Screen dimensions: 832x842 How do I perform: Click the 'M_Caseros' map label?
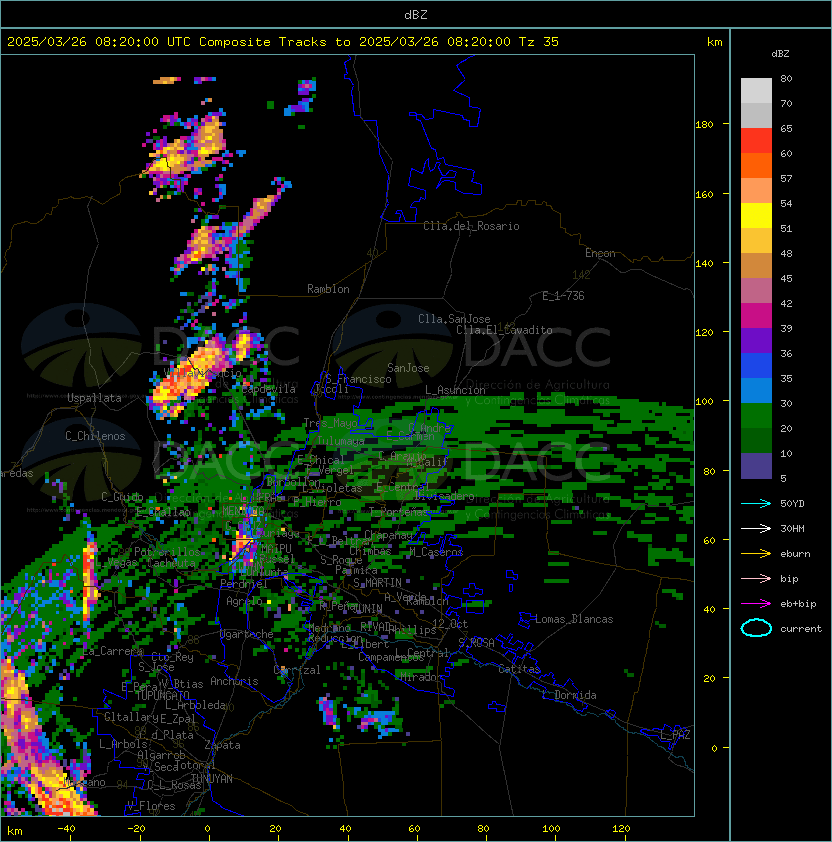[436, 552]
